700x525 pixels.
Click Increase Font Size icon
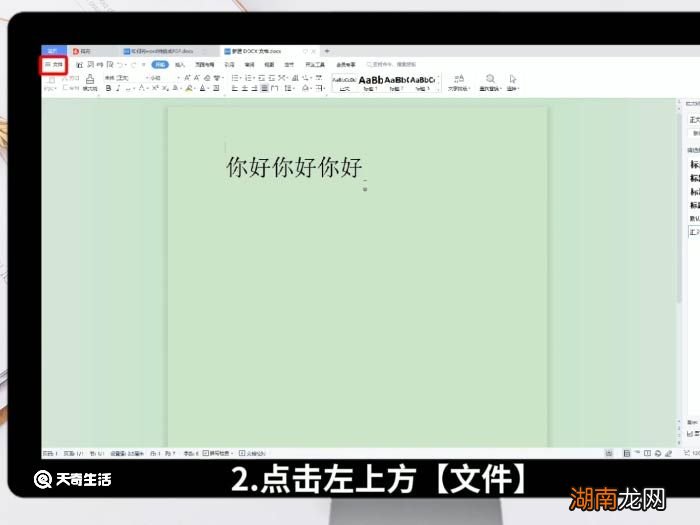[x=187, y=78]
